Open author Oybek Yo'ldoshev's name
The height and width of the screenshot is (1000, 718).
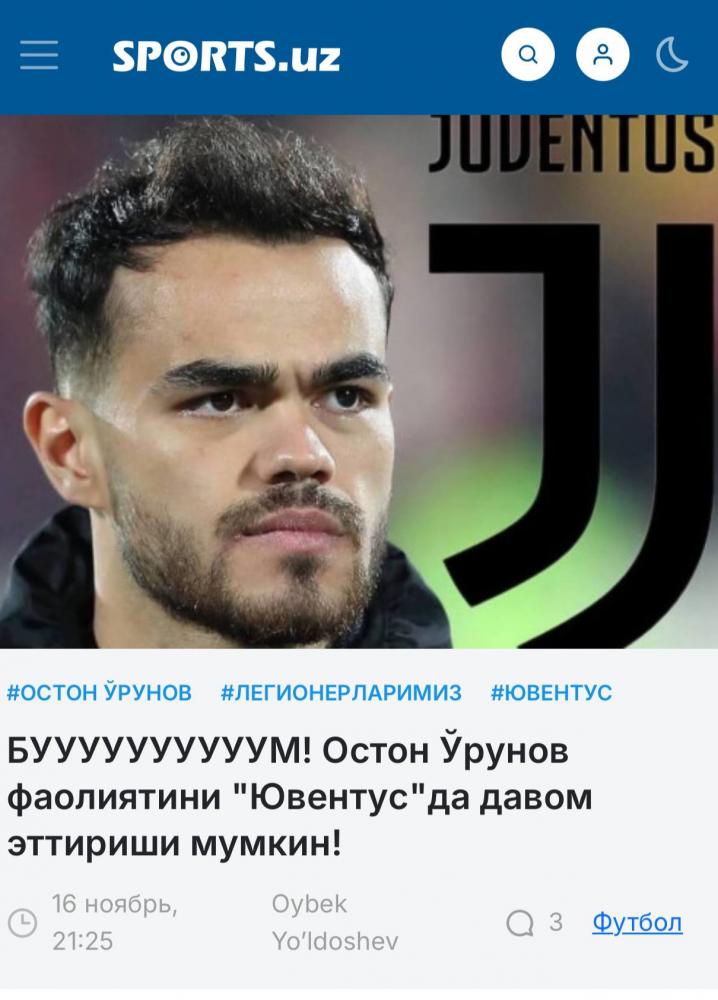pos(335,922)
